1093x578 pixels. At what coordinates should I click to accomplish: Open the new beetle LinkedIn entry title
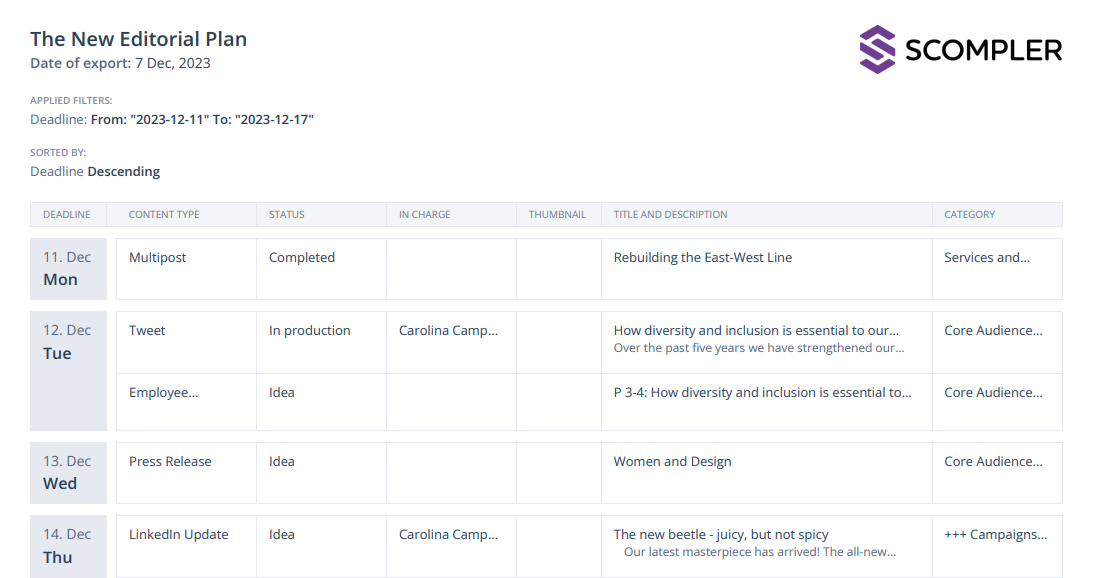click(x=720, y=535)
